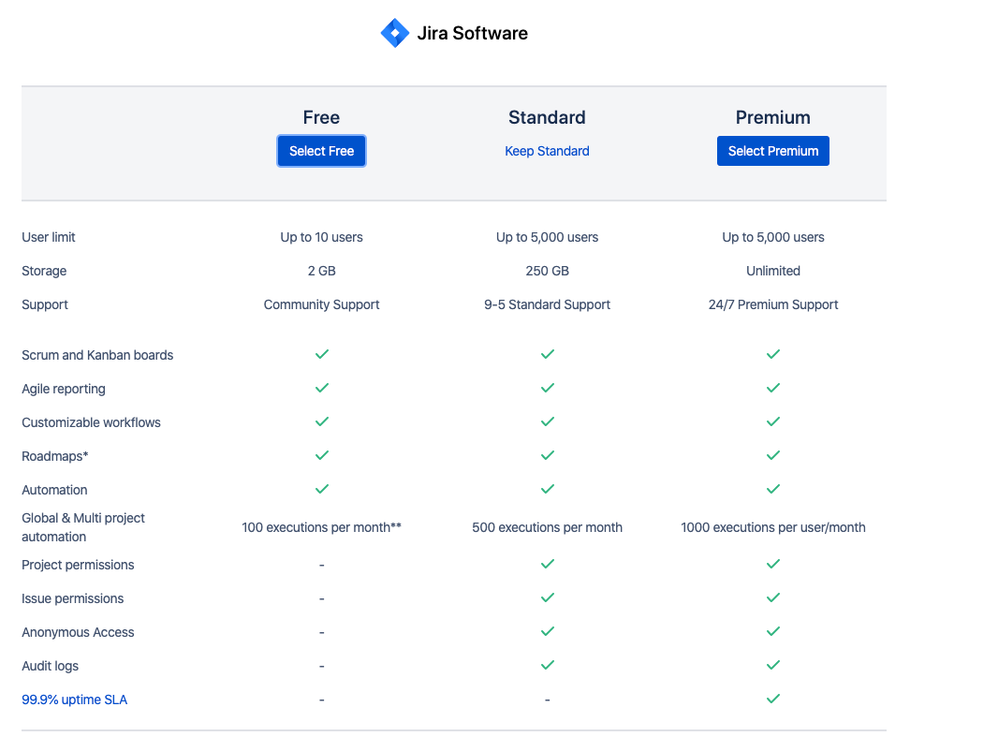Click the Jira Software diamond logo
998x739 pixels.
[x=395, y=33]
